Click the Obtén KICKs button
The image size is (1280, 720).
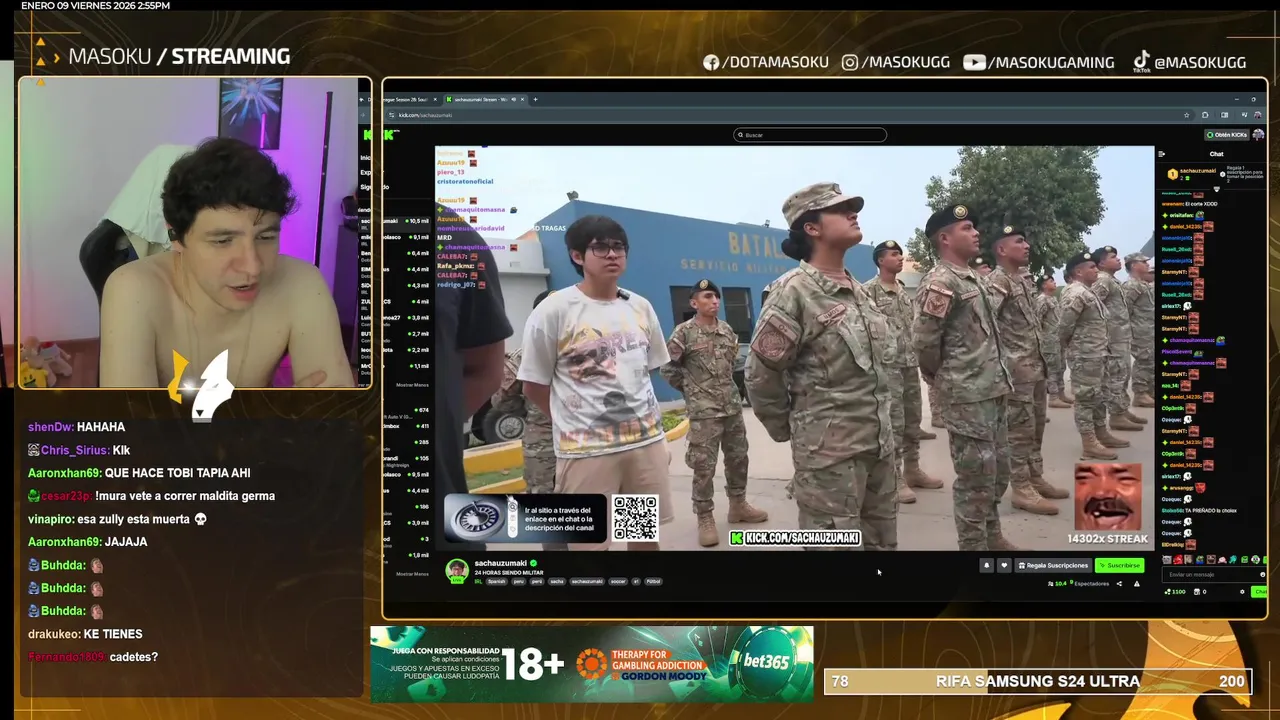(1227, 135)
